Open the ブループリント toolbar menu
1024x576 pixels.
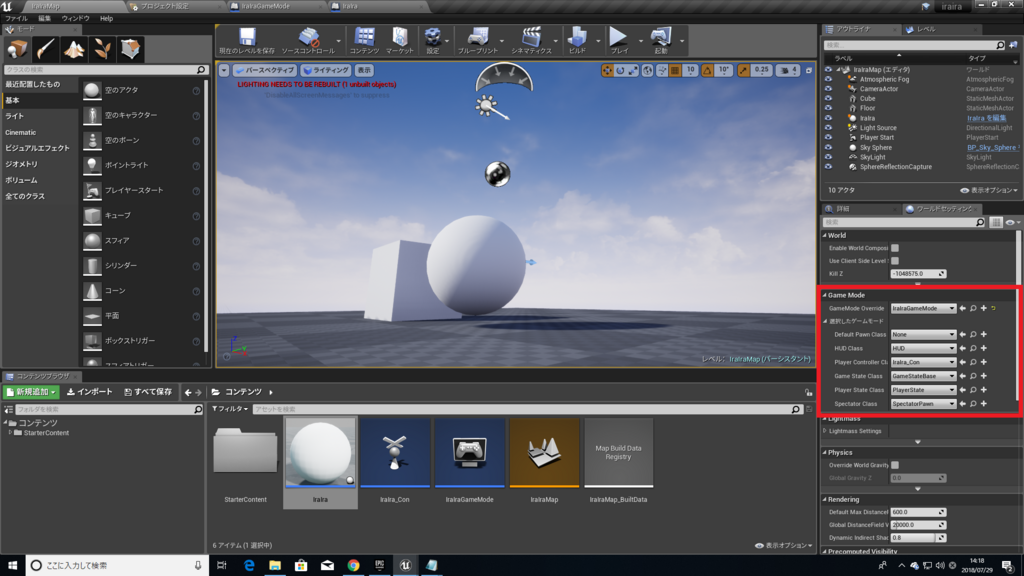tap(478, 38)
